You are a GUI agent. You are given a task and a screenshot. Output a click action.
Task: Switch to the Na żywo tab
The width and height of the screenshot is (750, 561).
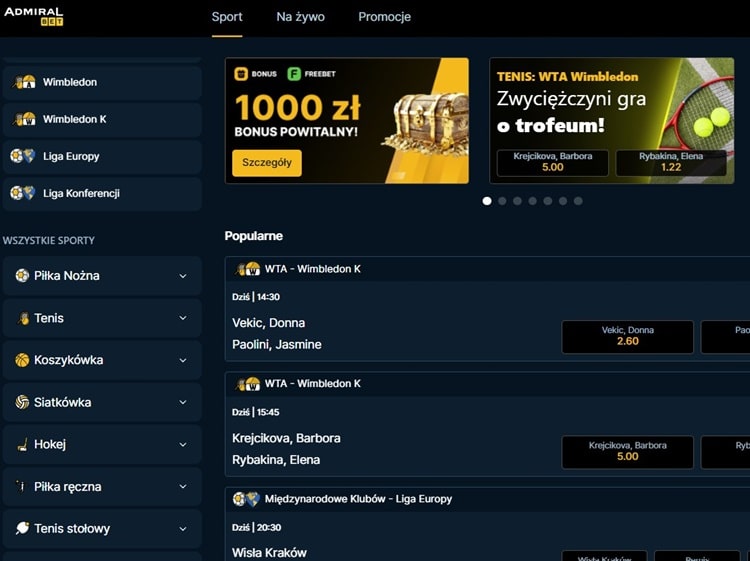click(x=300, y=17)
